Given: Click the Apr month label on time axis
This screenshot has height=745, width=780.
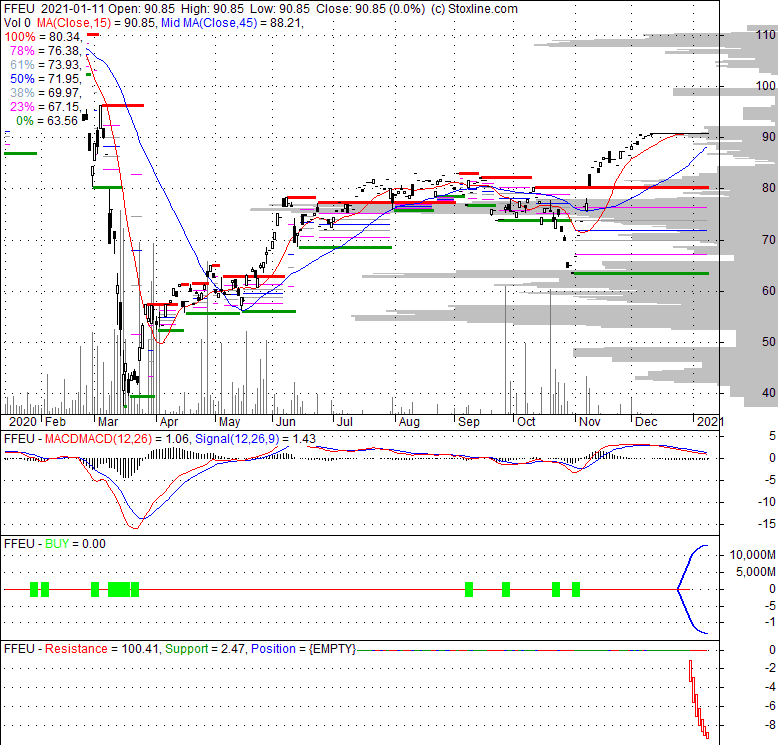Looking at the screenshot, I should 169,422.
